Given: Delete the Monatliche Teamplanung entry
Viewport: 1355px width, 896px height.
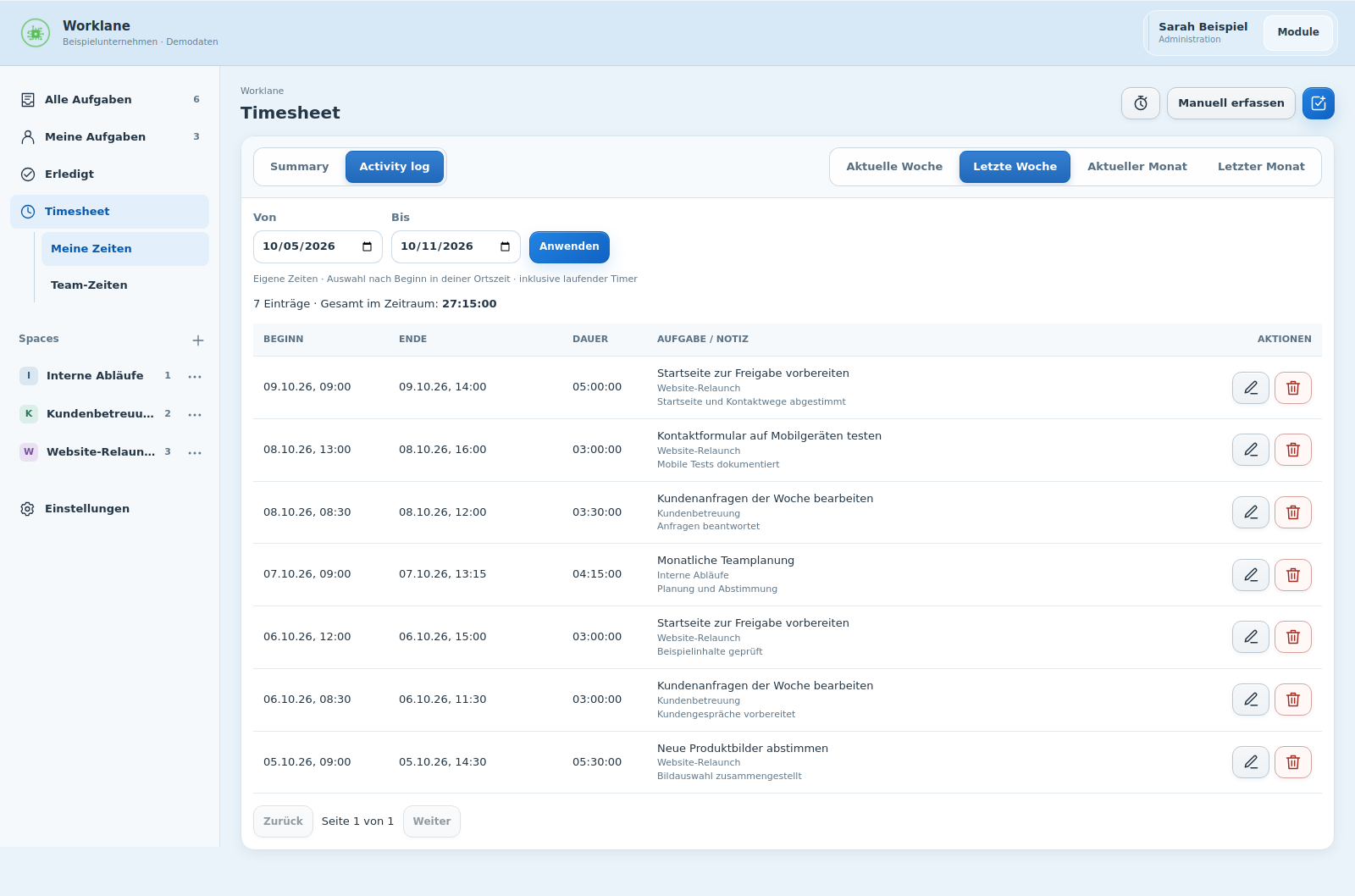Looking at the screenshot, I should click(x=1293, y=575).
